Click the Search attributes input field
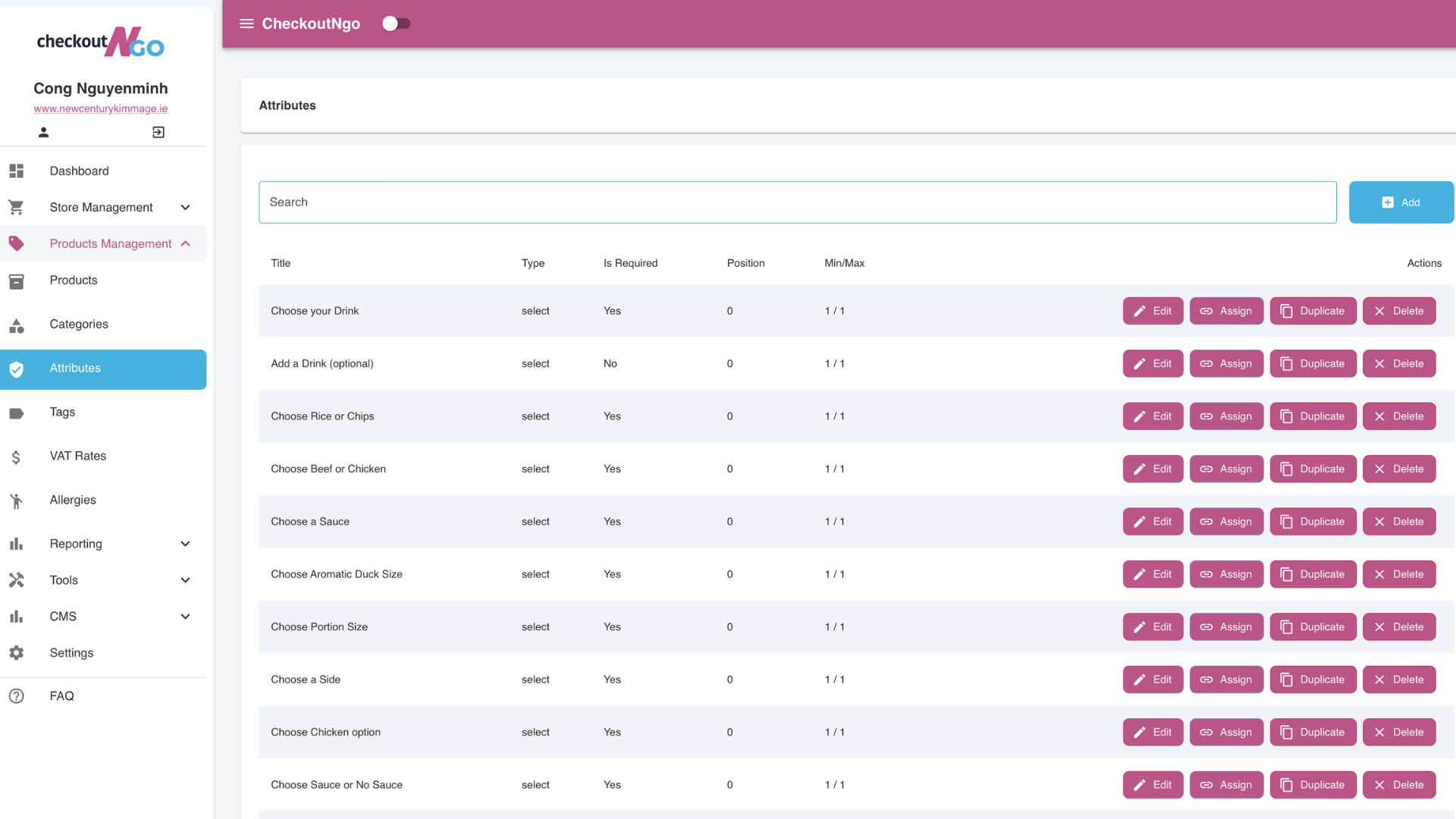 pos(796,202)
